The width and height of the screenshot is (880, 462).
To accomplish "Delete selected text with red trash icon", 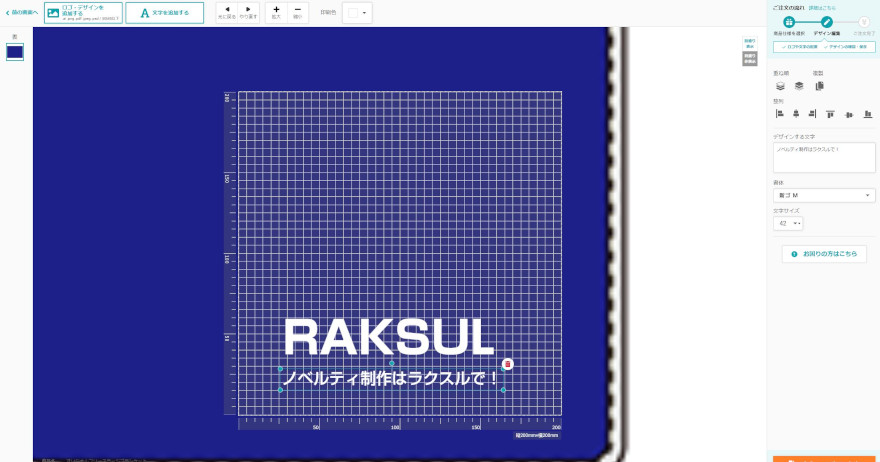I will coord(507,364).
